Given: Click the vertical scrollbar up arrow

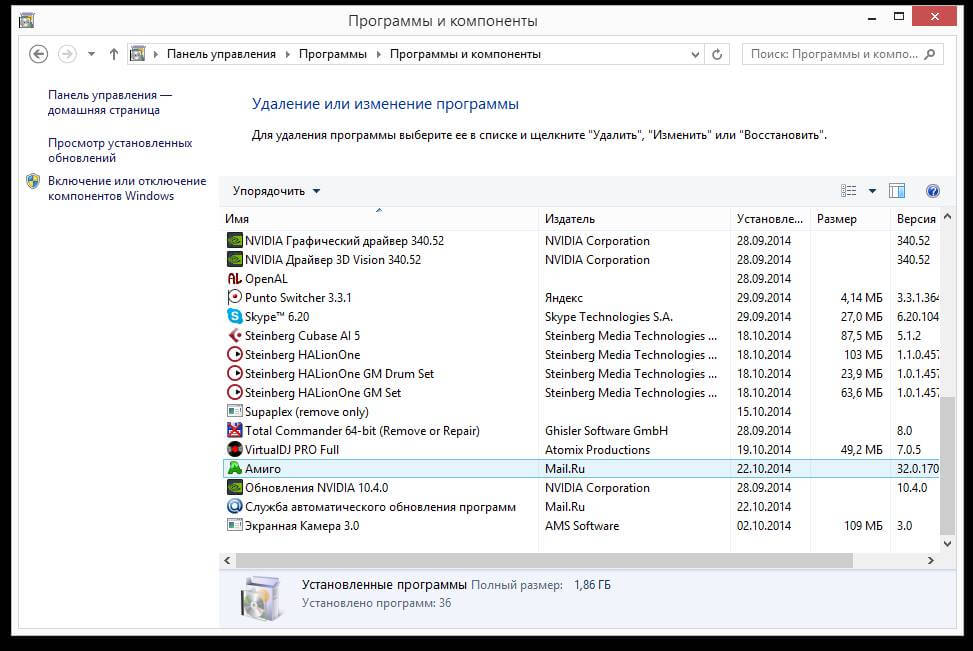Looking at the screenshot, I should (x=947, y=217).
